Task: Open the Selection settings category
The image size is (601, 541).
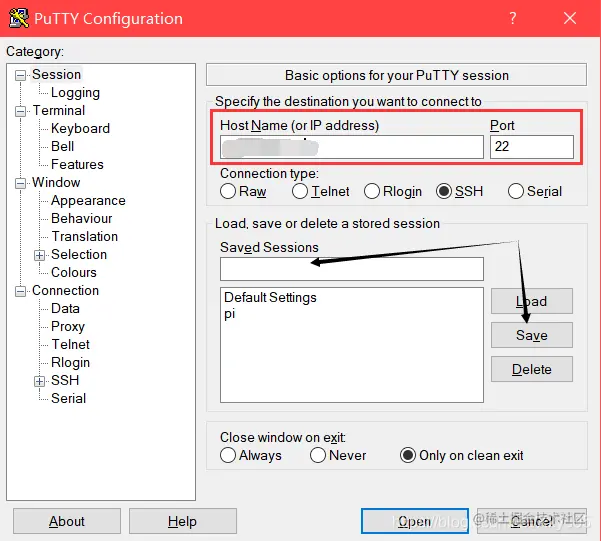Action: point(79,254)
